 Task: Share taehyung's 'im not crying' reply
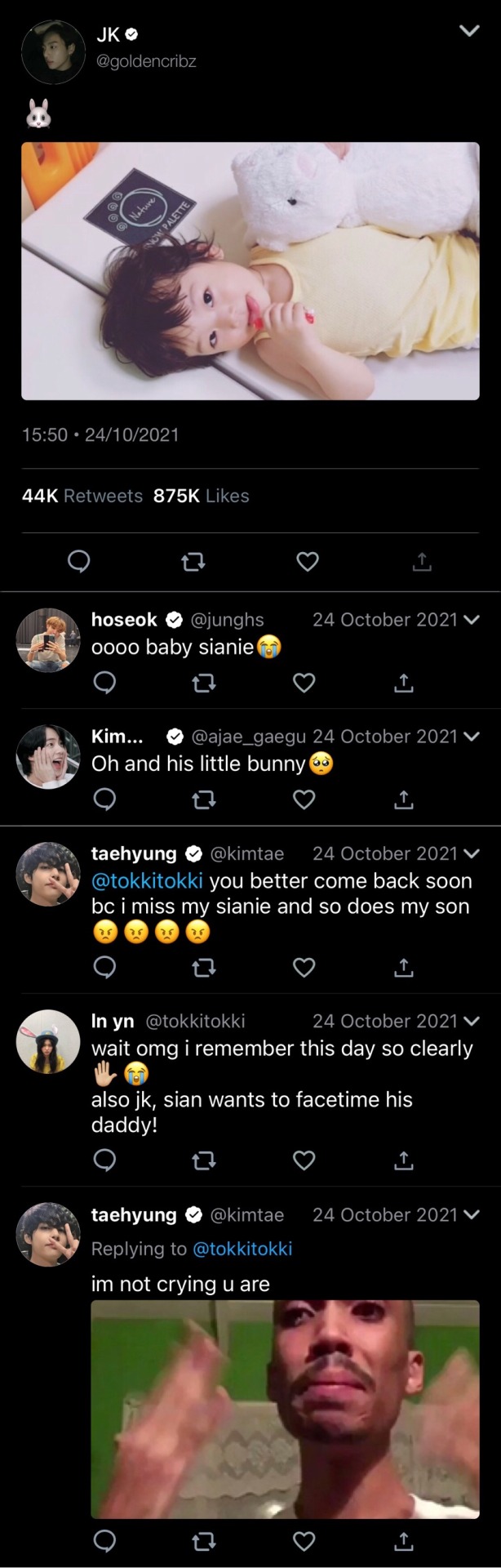(x=403, y=1541)
